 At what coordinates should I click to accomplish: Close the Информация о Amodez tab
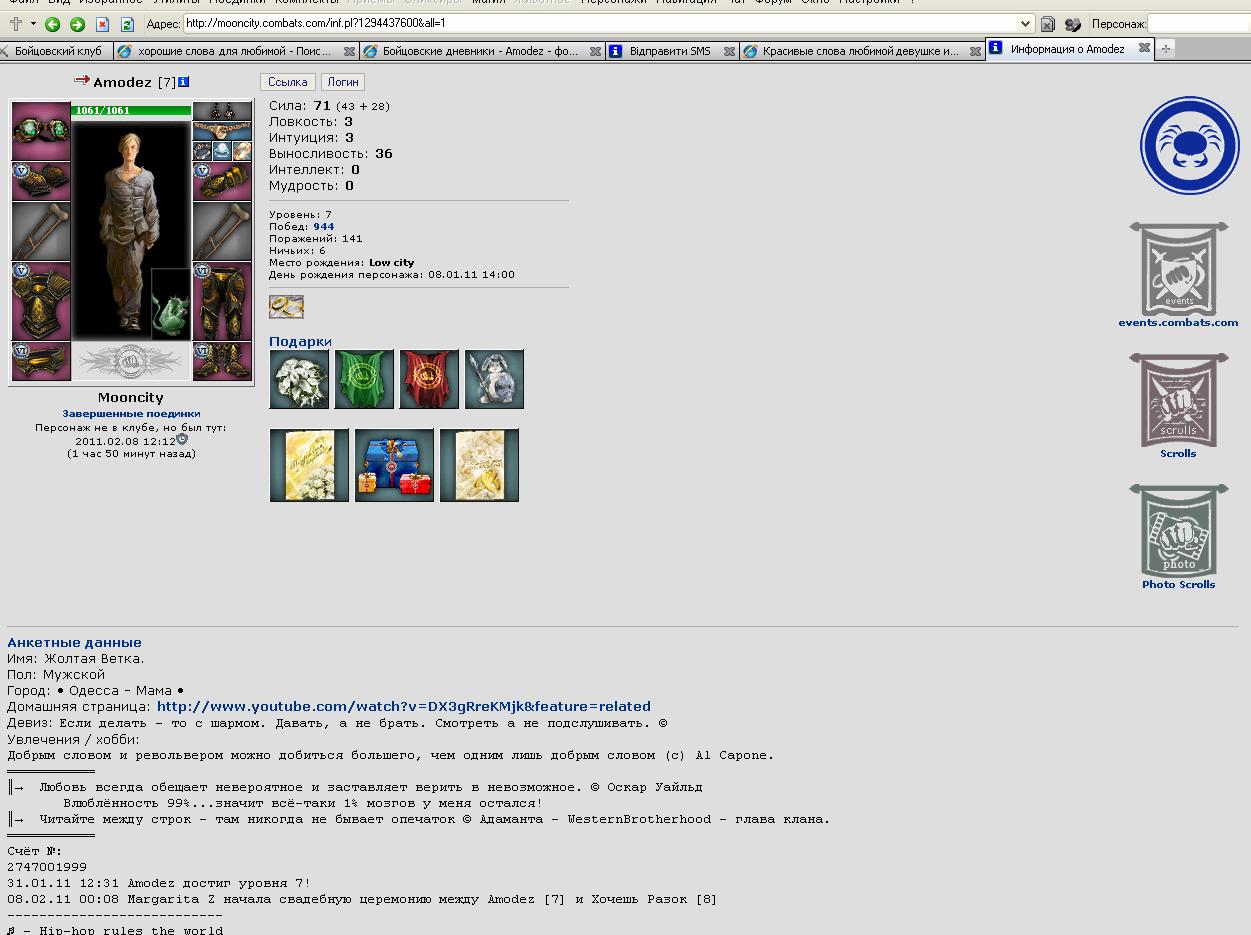pos(1144,48)
